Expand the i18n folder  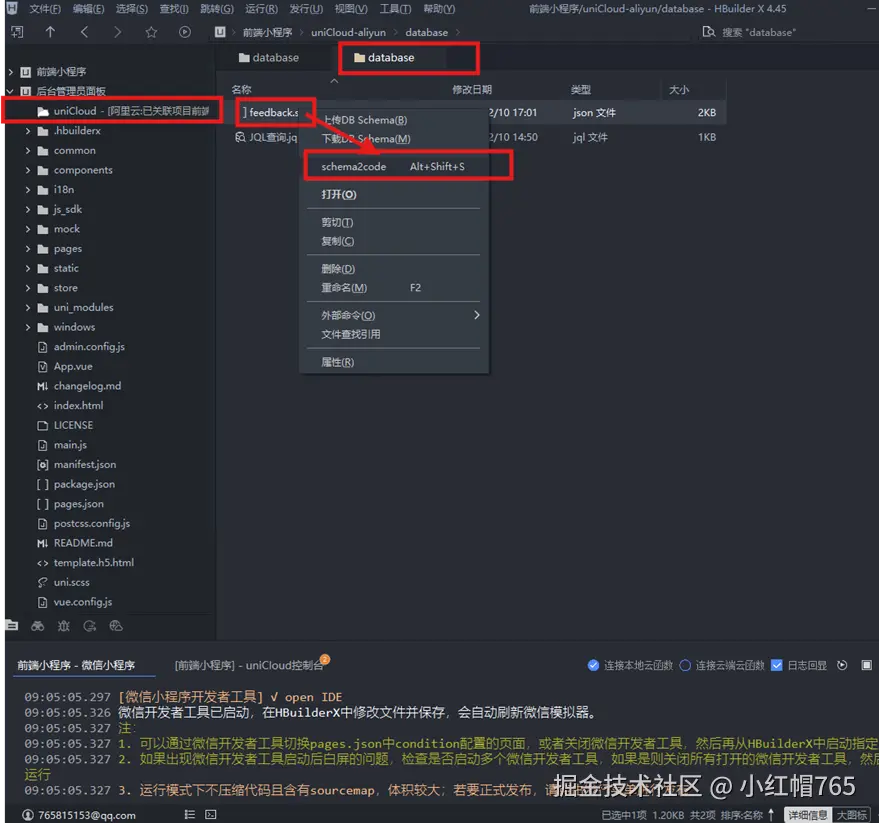[x=27, y=189]
